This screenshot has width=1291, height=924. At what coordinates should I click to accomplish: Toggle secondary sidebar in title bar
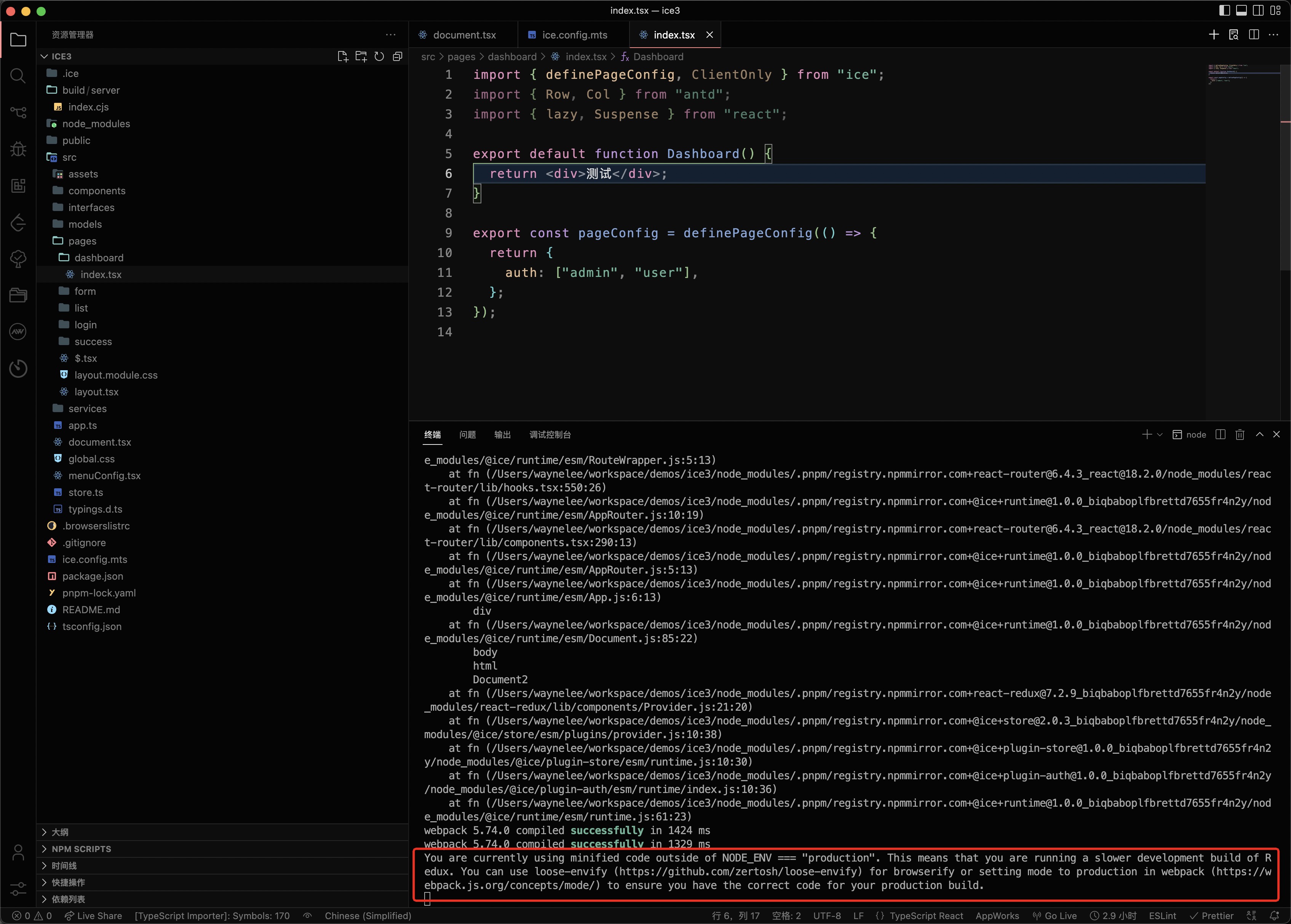[1258, 10]
